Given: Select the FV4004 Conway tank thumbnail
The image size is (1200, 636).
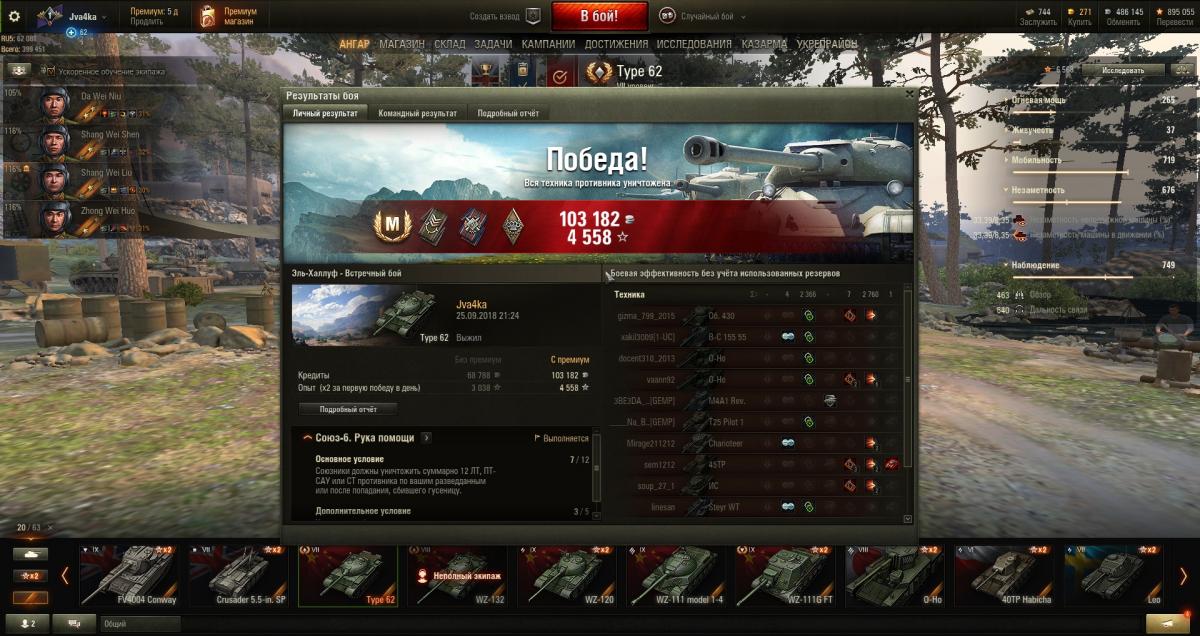Looking at the screenshot, I should click(x=131, y=574).
